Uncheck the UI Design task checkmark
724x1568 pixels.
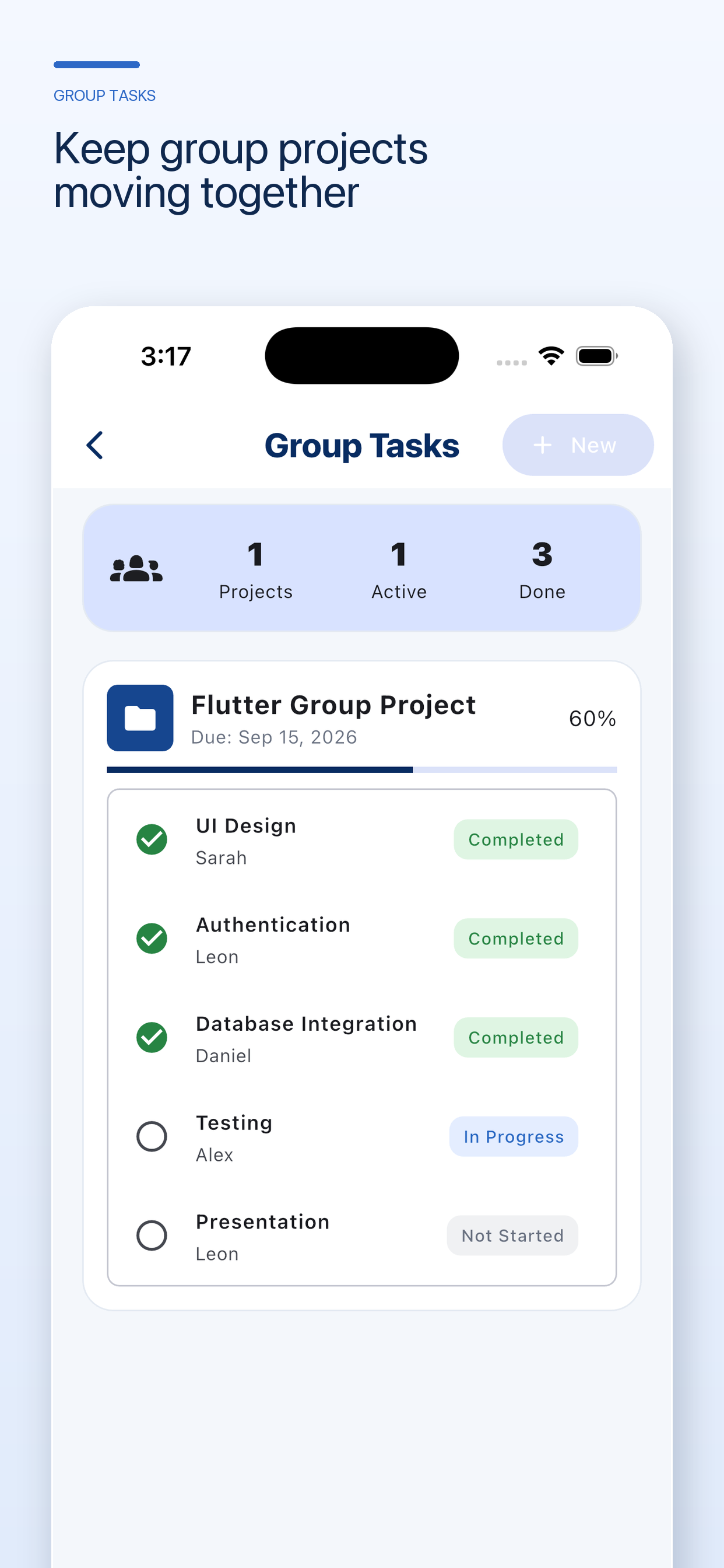click(152, 839)
